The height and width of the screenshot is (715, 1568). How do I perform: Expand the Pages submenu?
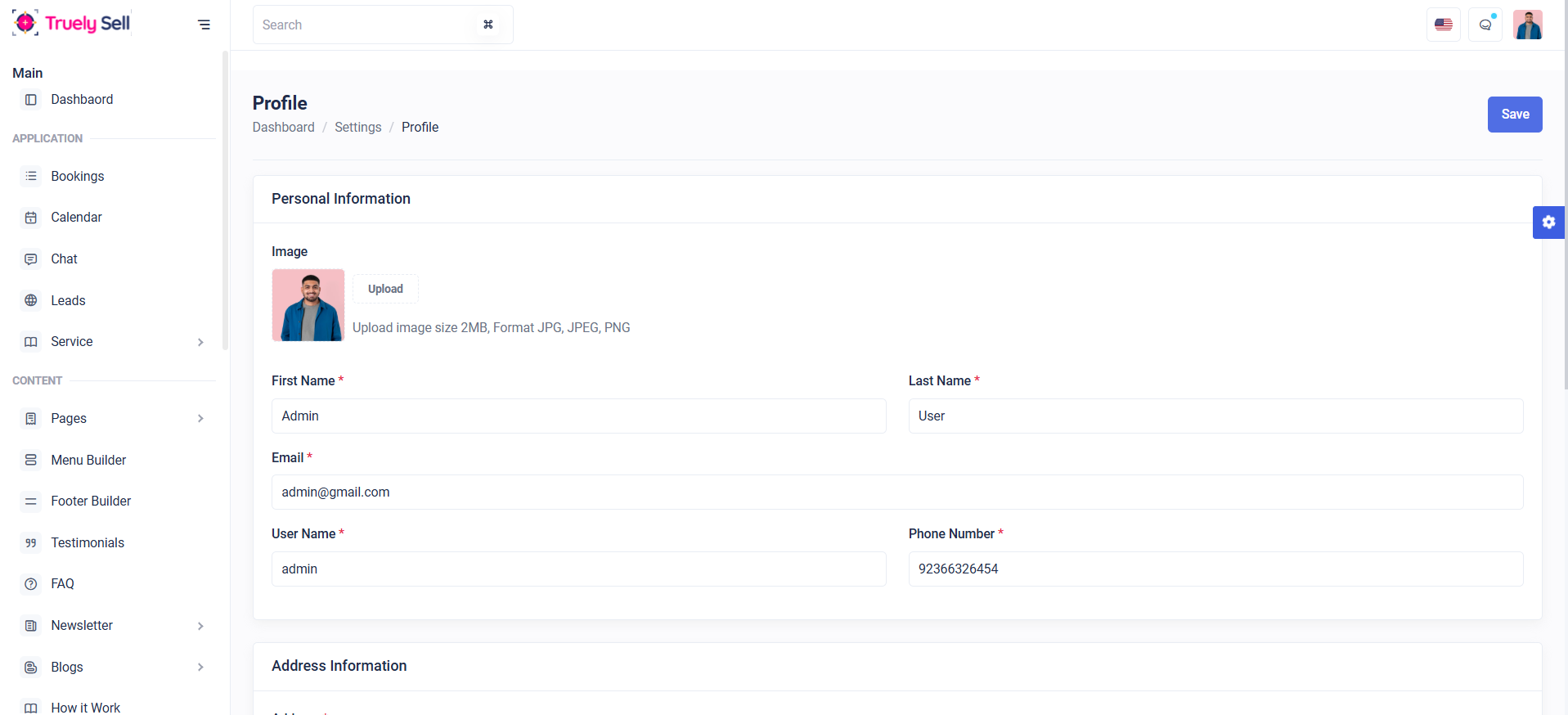200,419
